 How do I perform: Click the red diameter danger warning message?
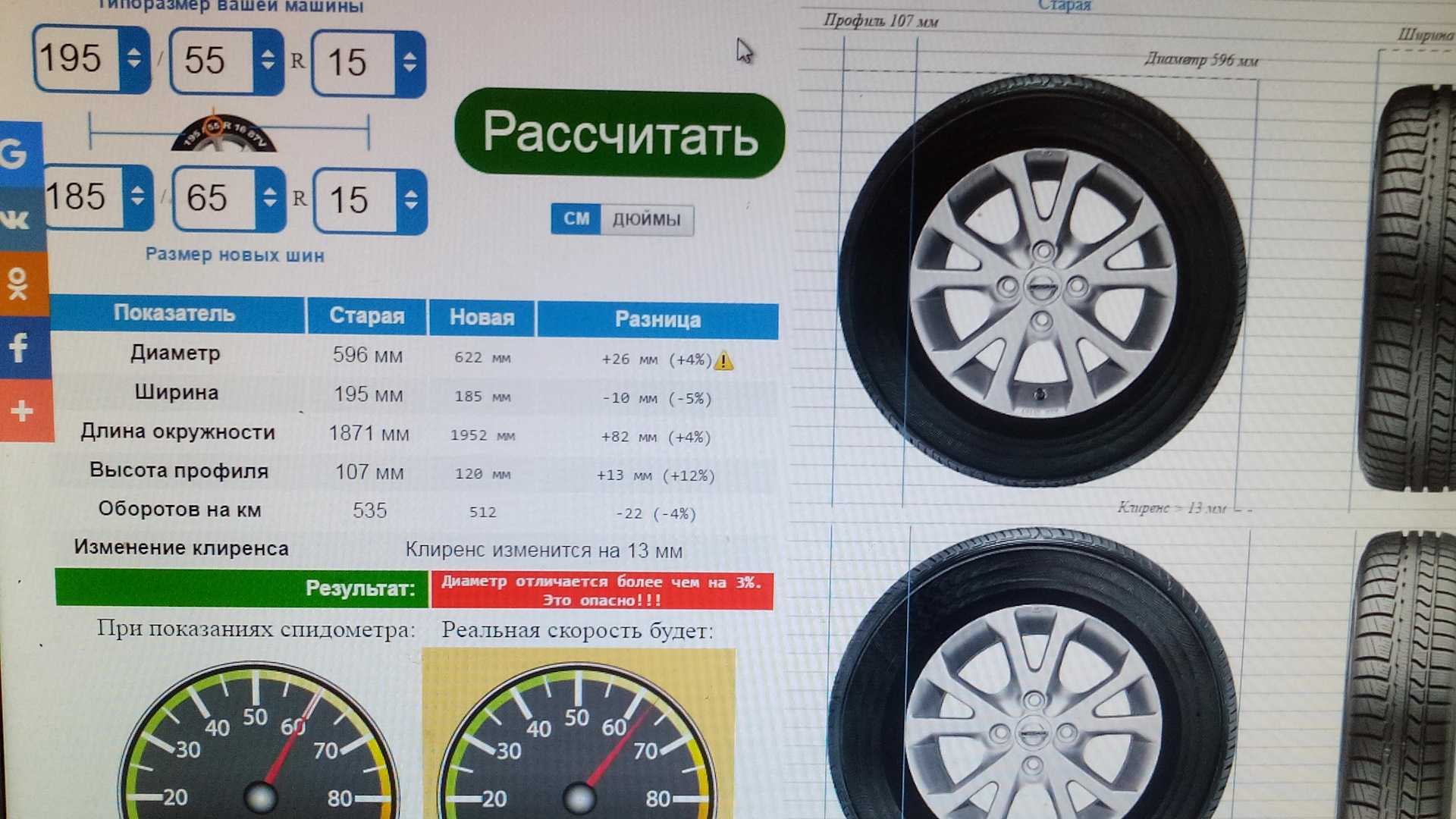coord(602,591)
